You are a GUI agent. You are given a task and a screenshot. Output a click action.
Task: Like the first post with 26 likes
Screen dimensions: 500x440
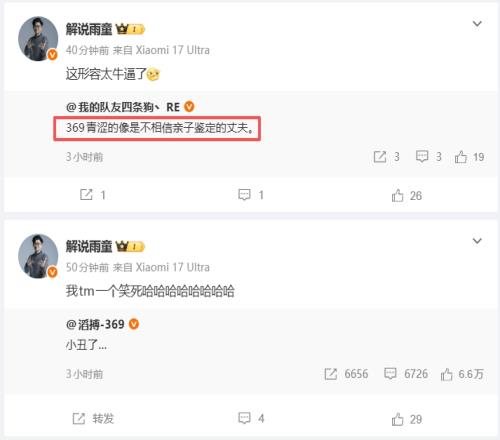[407, 195]
